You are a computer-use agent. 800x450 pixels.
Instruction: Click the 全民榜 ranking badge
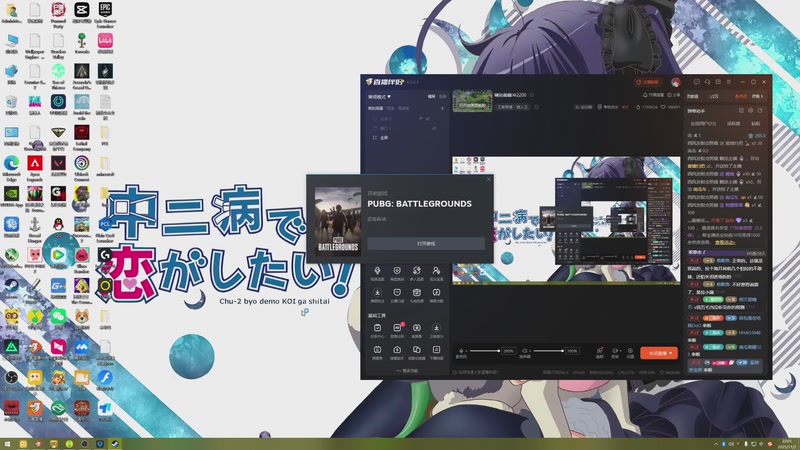[x=584, y=107]
